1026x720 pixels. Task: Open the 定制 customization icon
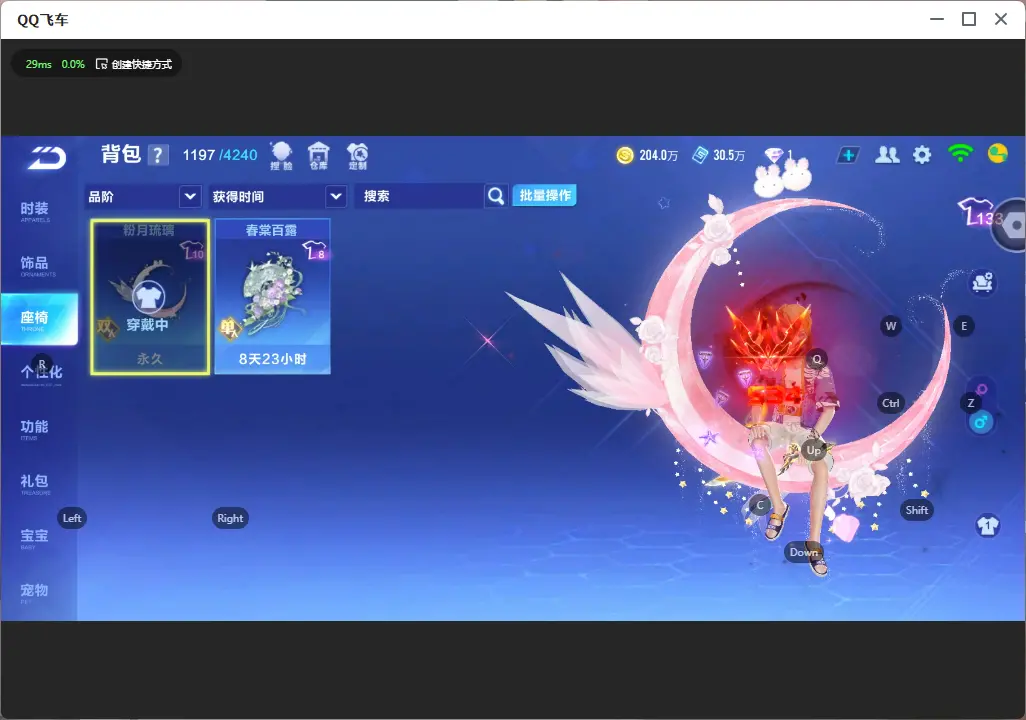[x=357, y=156]
